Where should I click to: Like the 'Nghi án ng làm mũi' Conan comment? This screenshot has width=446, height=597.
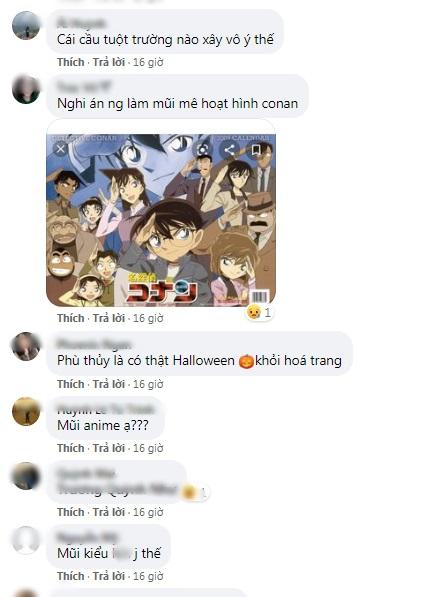pyautogui.click(x=70, y=318)
